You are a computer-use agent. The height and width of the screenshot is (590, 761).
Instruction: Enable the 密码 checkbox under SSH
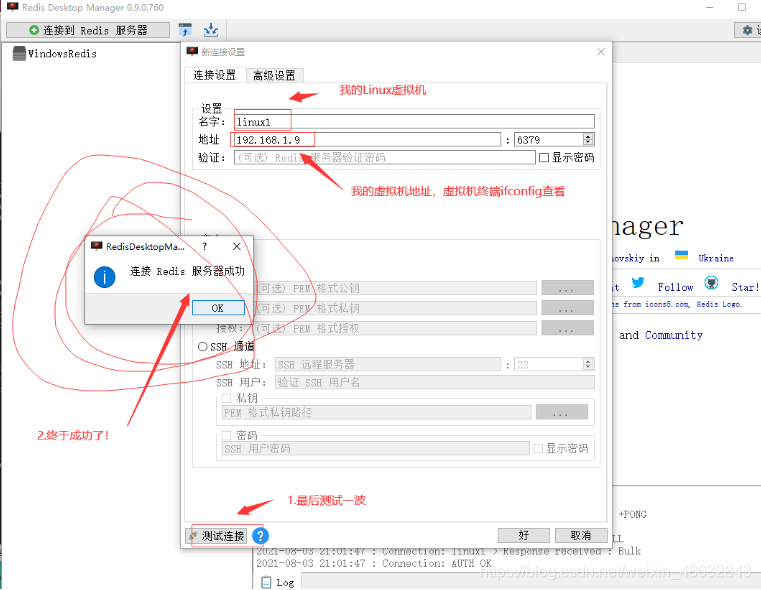(226, 435)
